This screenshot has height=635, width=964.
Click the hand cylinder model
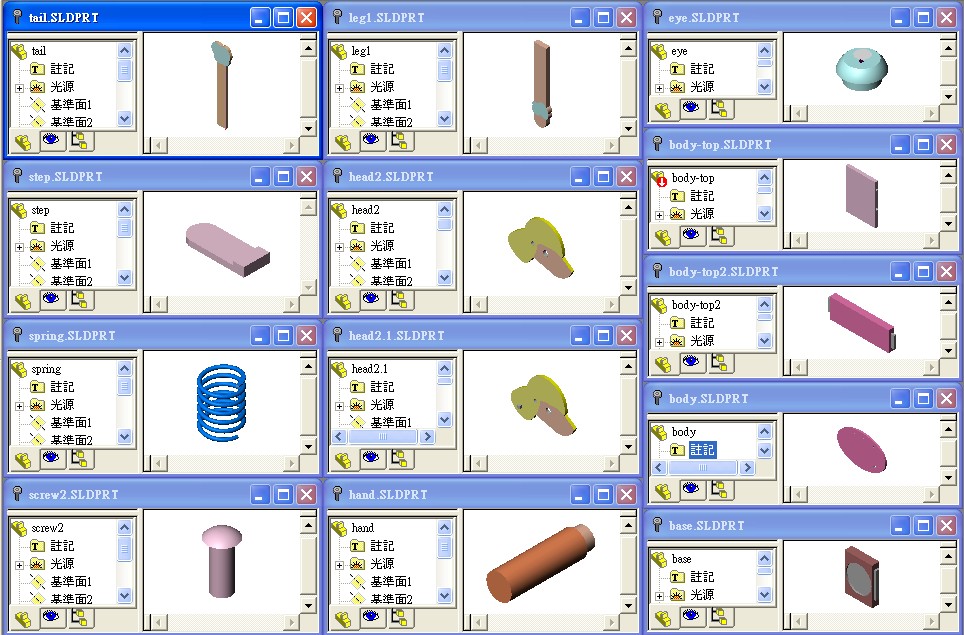pos(540,562)
